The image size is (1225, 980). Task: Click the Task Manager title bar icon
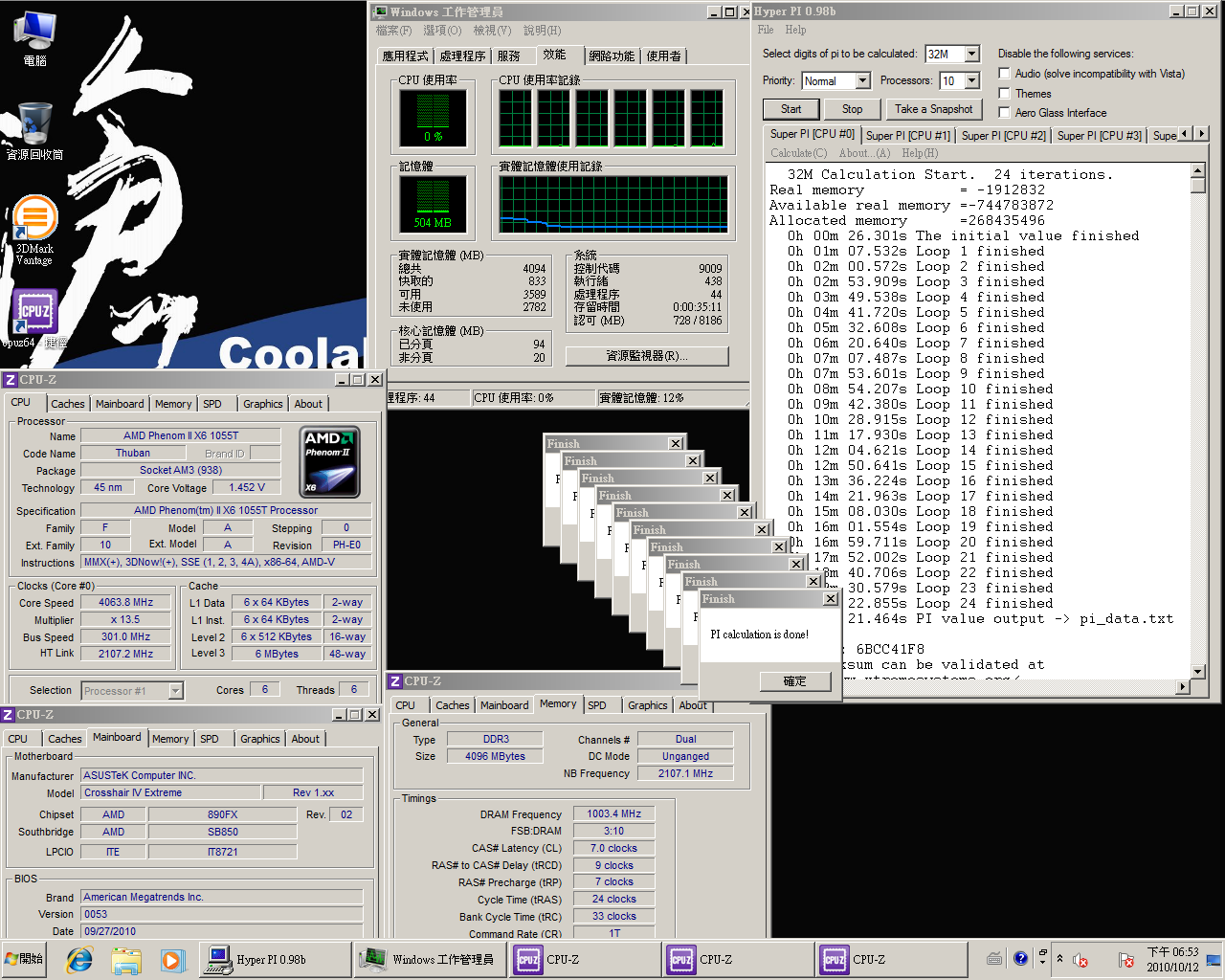380,11
